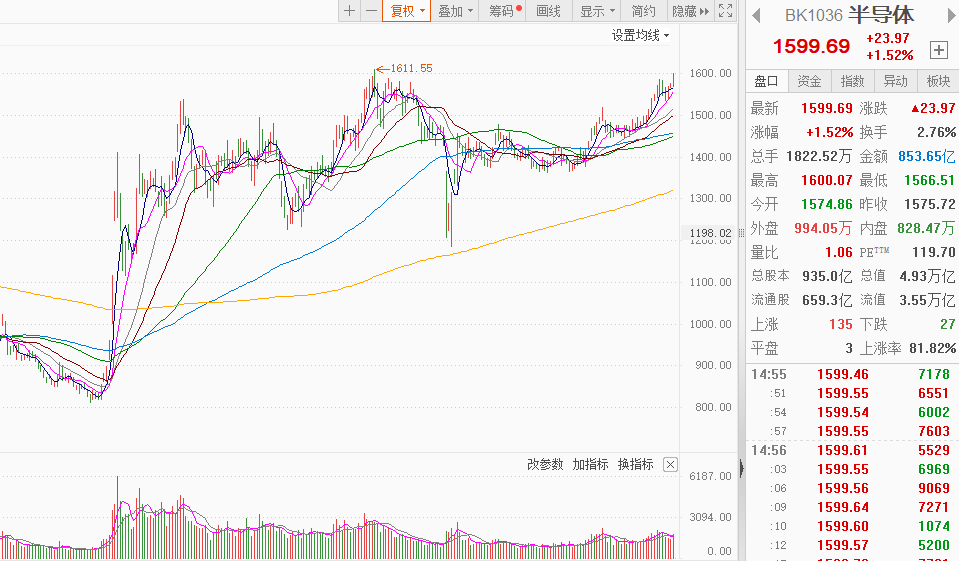The image size is (959, 561).
Task: Toggle 画线 drawing mode
Action: pos(549,11)
